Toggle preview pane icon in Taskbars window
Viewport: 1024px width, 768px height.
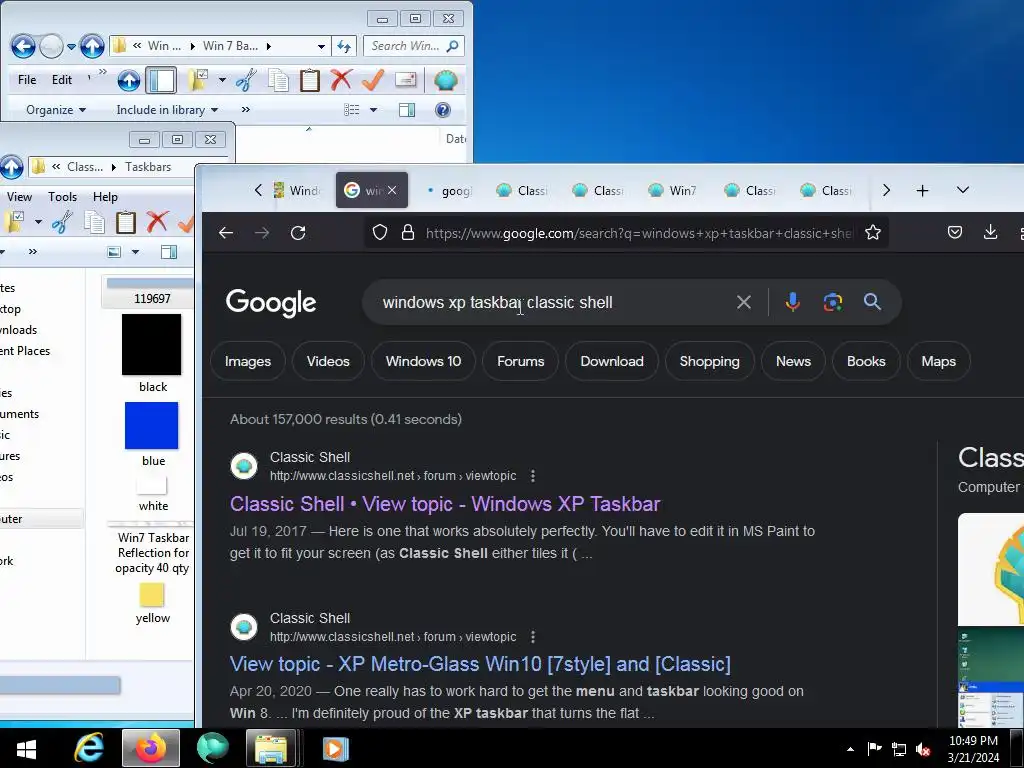[x=169, y=252]
